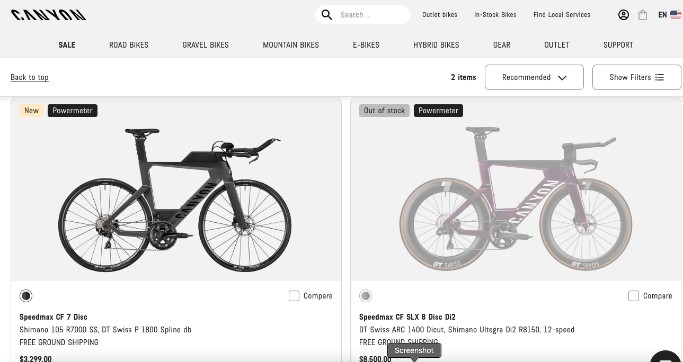This screenshot has height=362, width=683.
Task: Click the New badge on first bike
Action: point(31,111)
